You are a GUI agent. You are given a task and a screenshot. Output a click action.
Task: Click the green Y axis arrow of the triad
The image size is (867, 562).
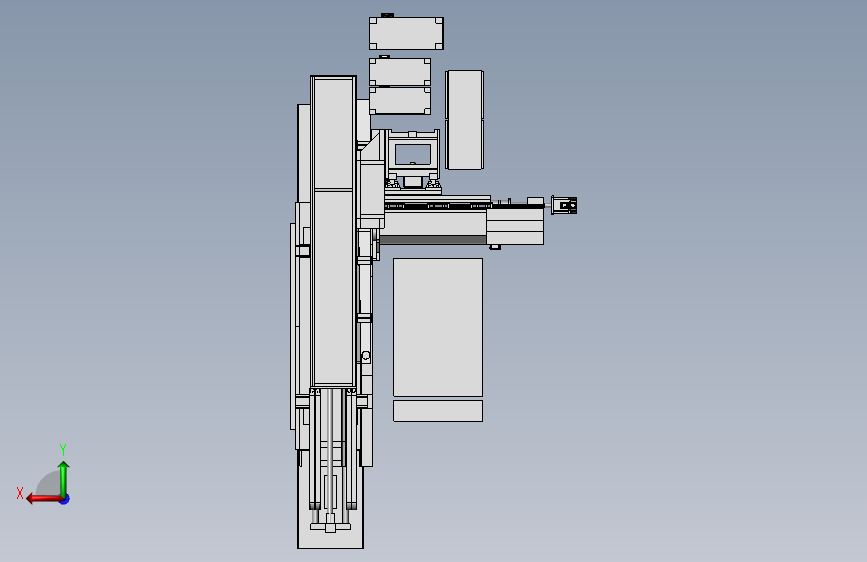(x=64, y=478)
